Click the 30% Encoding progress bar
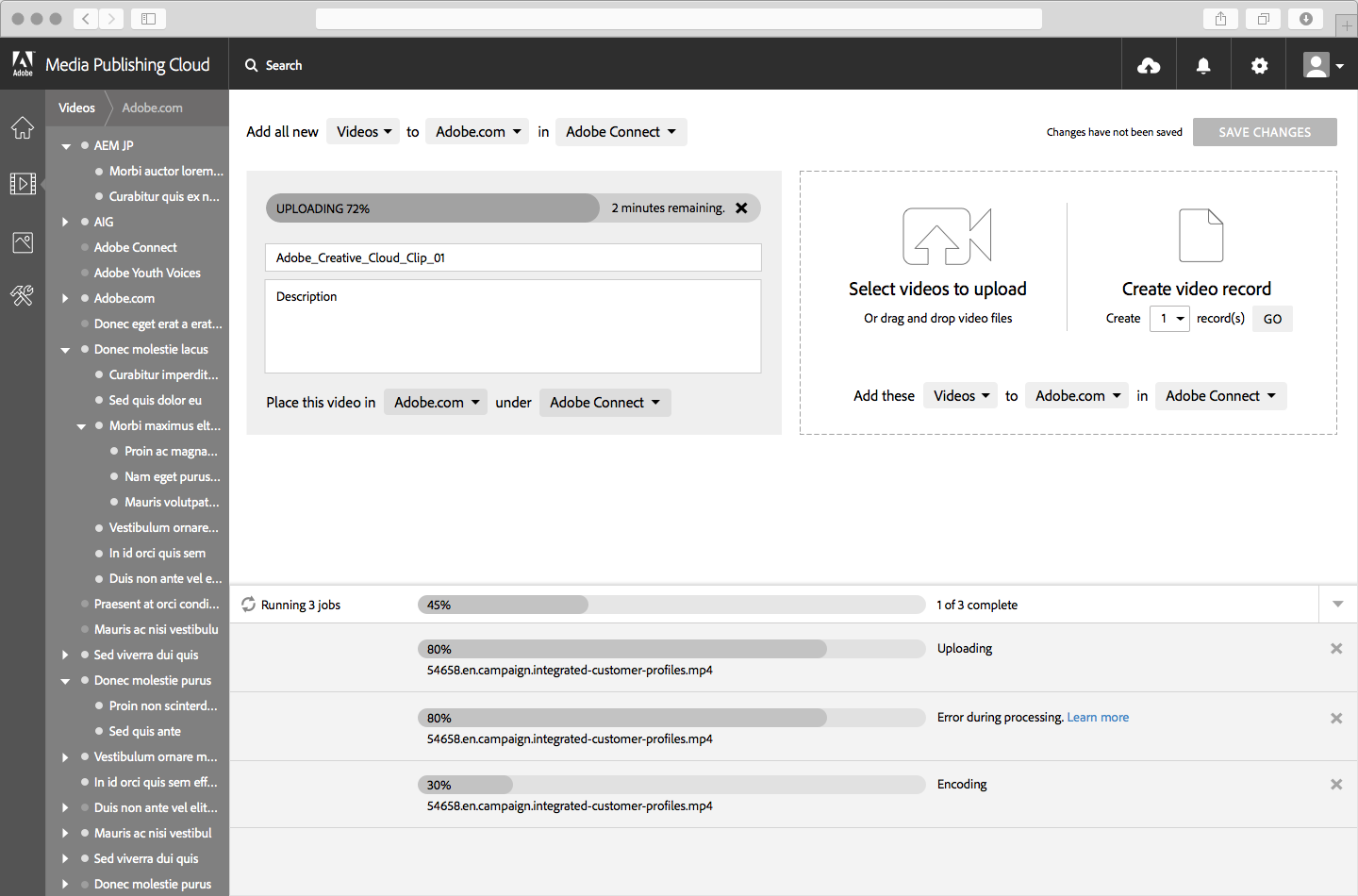This screenshot has width=1358, height=896. [x=671, y=785]
